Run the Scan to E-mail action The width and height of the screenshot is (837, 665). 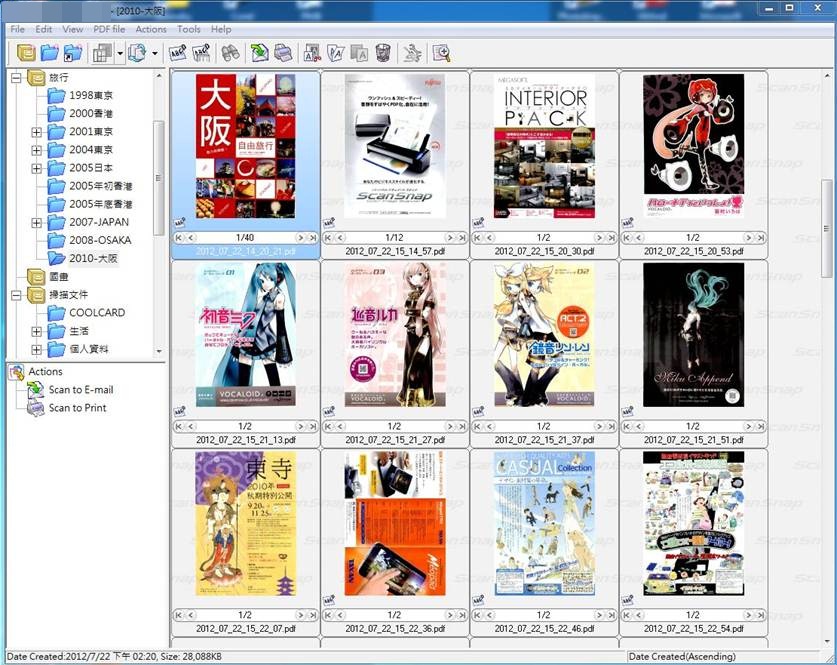point(81,390)
